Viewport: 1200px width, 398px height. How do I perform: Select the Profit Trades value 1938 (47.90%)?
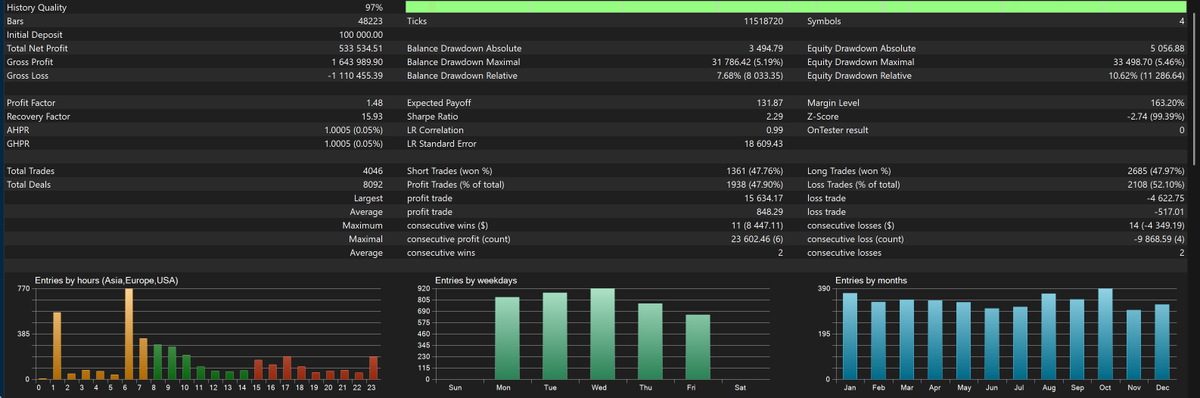755,185
